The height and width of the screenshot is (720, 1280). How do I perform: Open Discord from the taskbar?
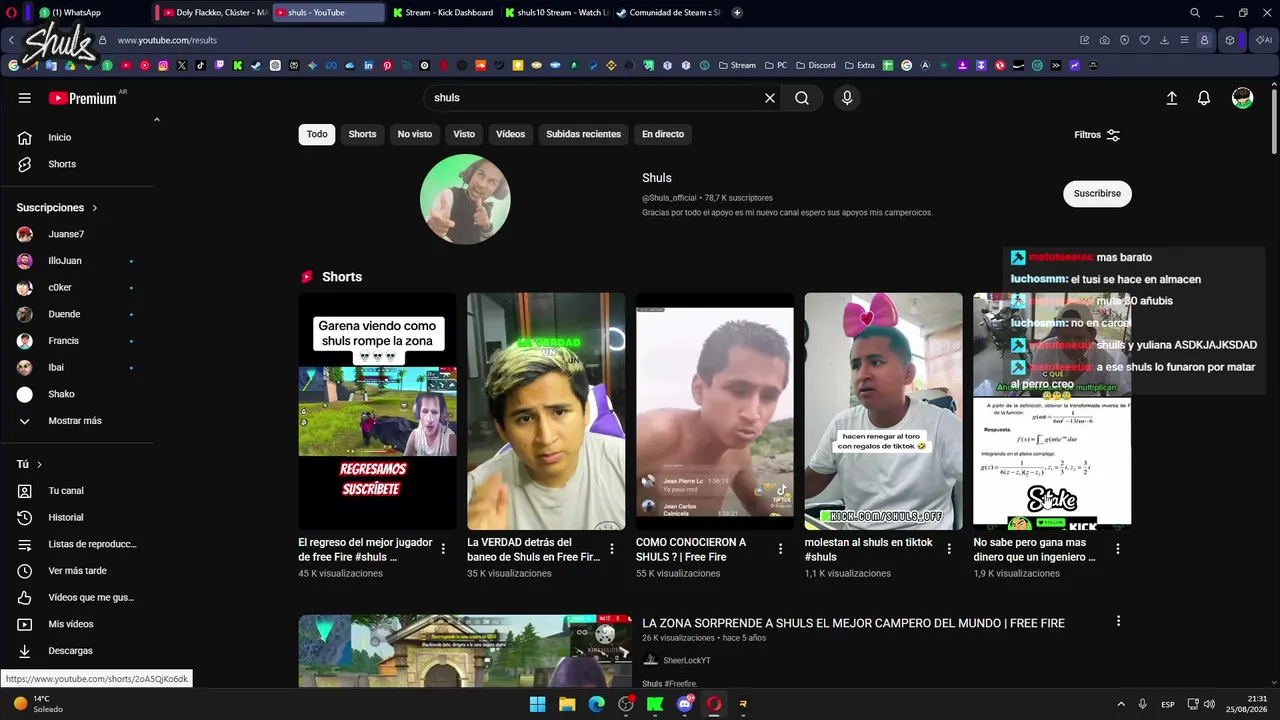coord(685,704)
